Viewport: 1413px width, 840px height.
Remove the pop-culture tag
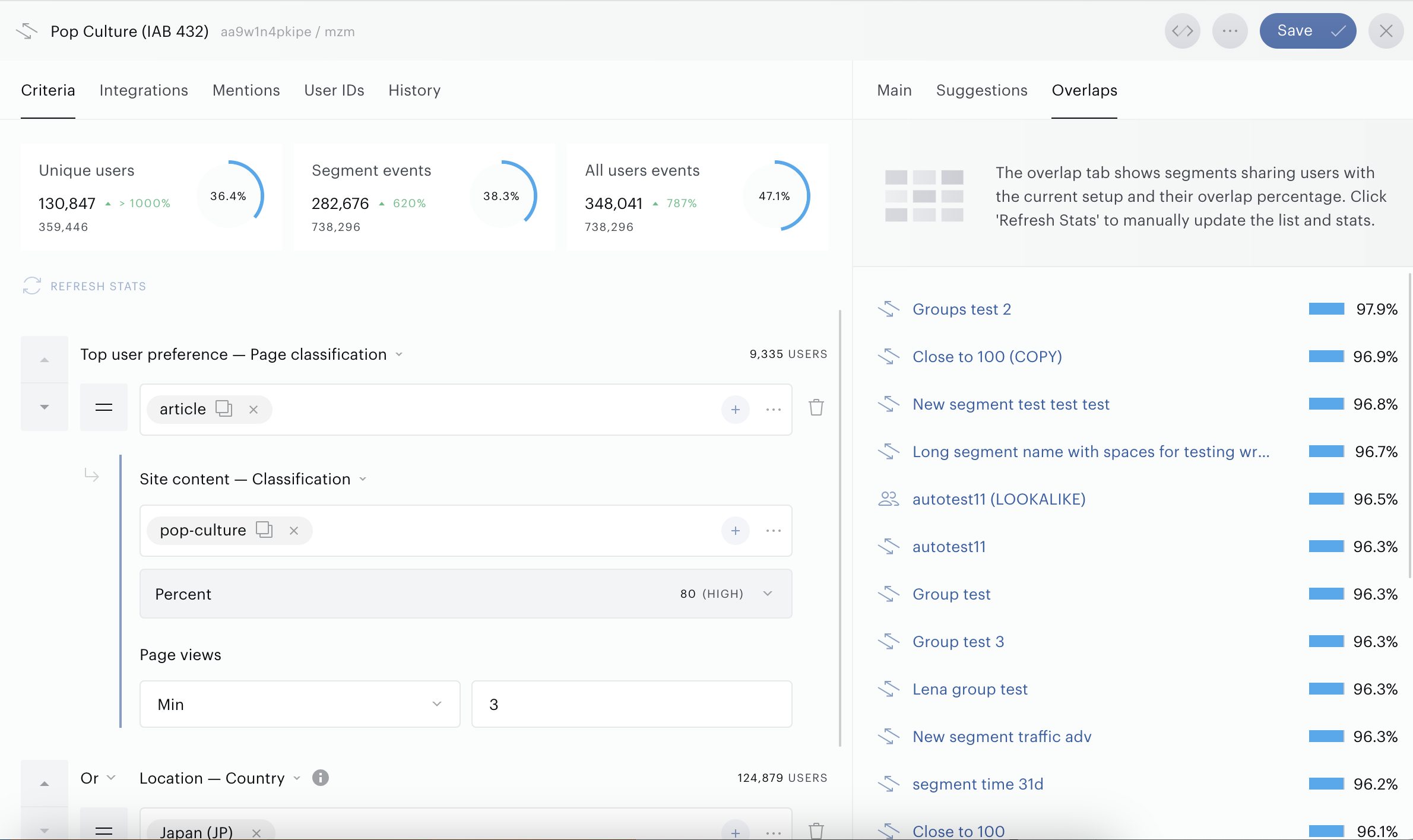[294, 530]
